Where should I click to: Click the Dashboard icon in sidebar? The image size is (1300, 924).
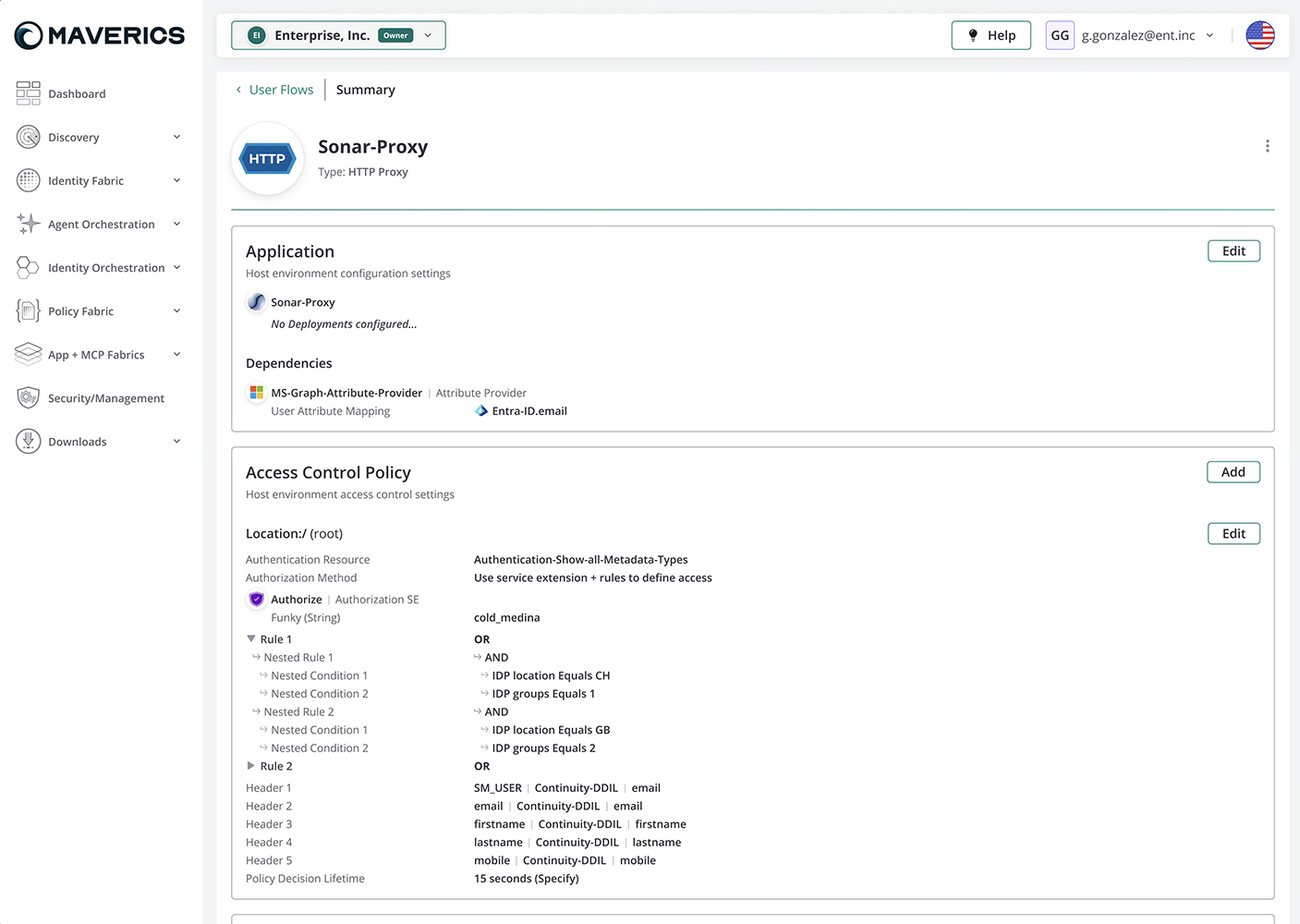29,93
